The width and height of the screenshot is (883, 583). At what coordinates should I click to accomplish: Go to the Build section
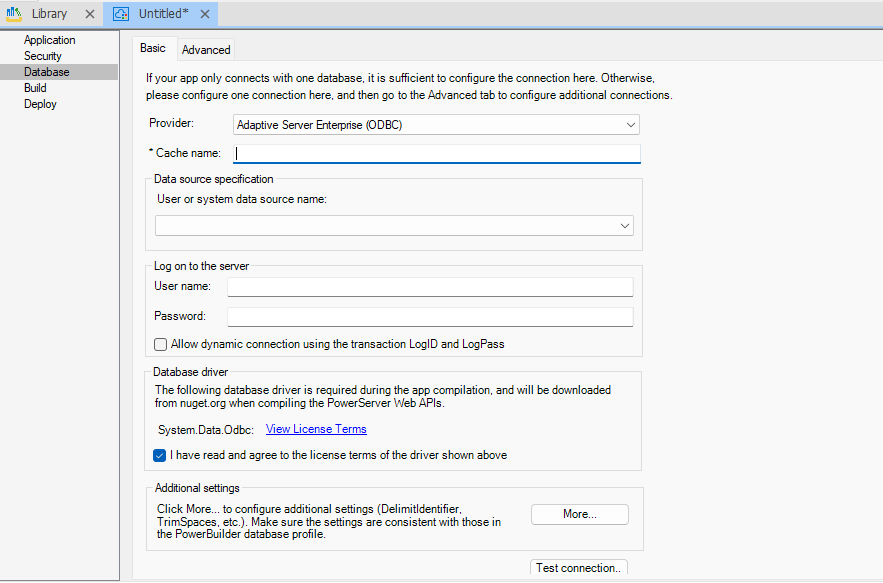click(35, 88)
